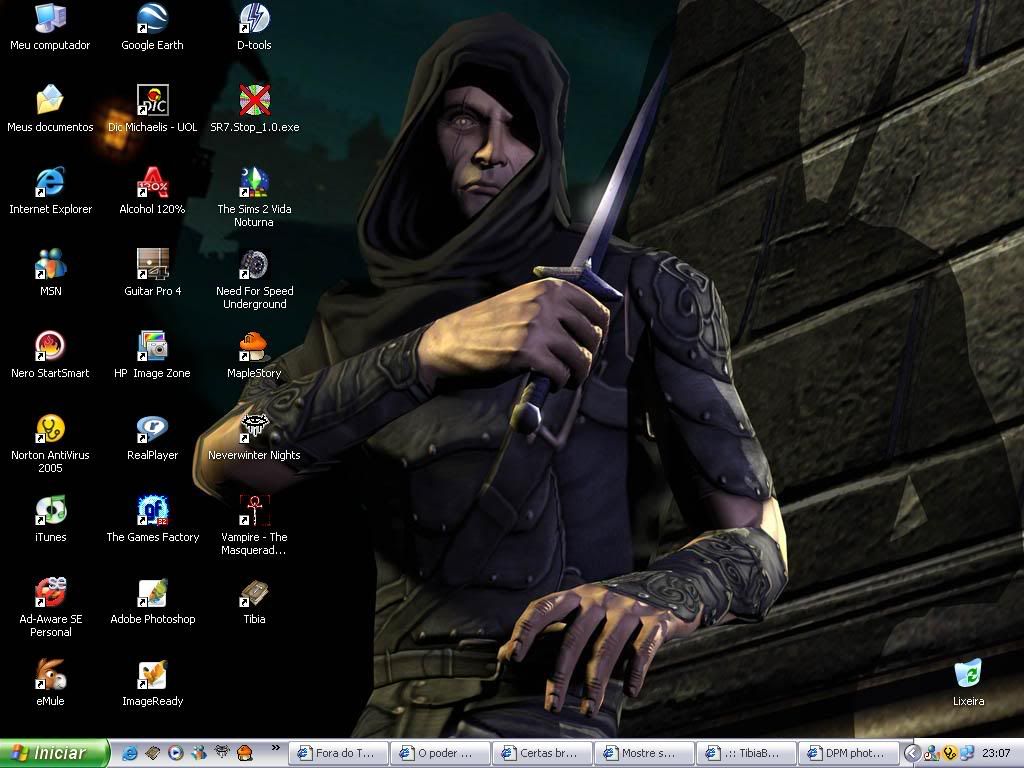Switch to the "DPM phot..." taskbar window
Screen dimensions: 1024x768
point(848,754)
